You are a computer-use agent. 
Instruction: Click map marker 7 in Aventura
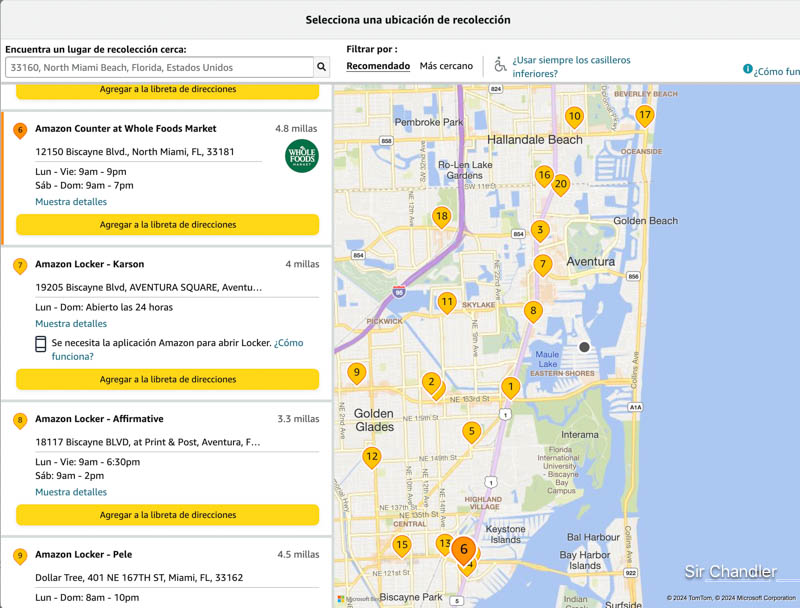[543, 265]
